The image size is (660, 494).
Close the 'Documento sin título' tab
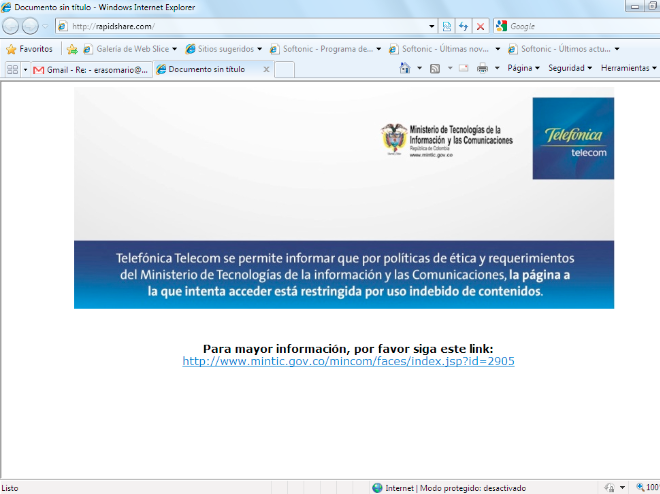click(266, 70)
